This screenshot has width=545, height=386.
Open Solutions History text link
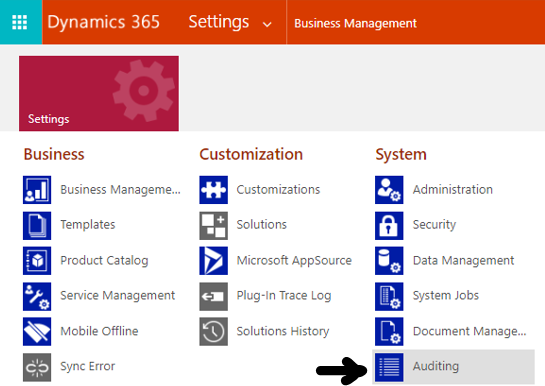[283, 331]
